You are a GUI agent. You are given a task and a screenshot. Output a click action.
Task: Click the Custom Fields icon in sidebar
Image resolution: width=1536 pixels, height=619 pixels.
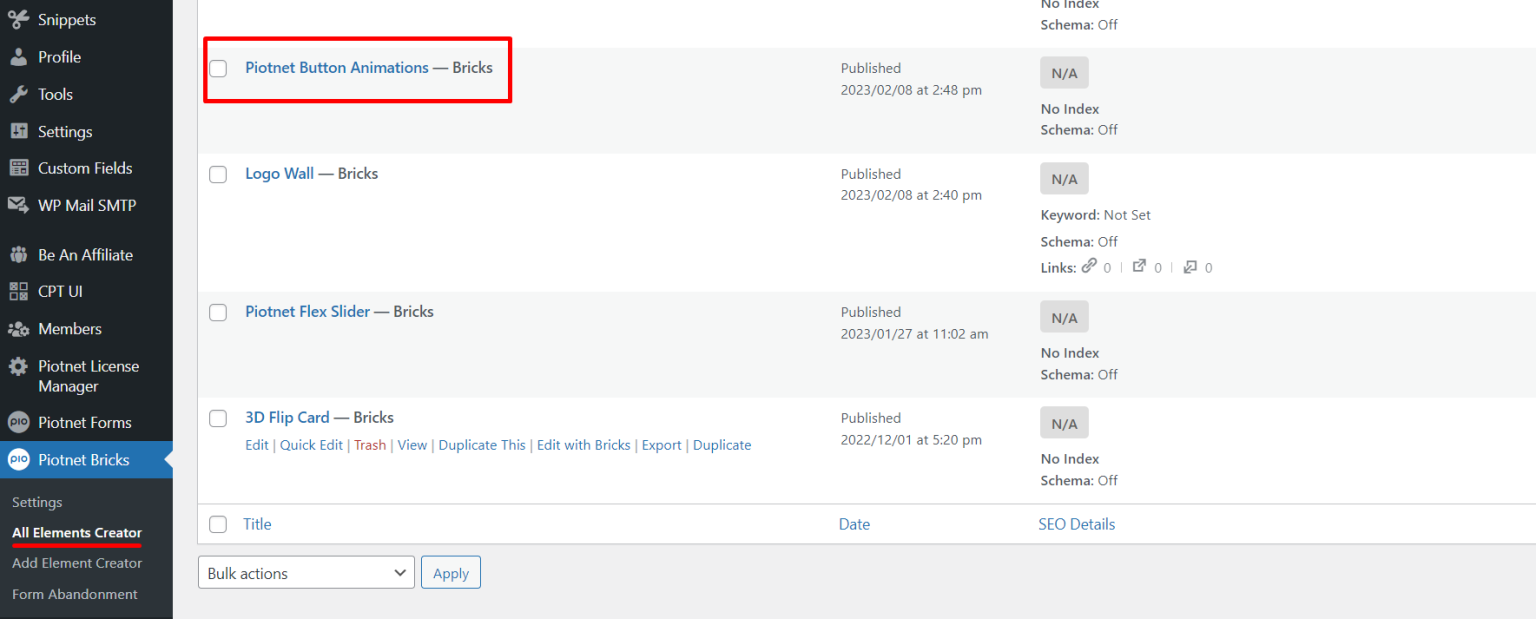[x=18, y=168]
